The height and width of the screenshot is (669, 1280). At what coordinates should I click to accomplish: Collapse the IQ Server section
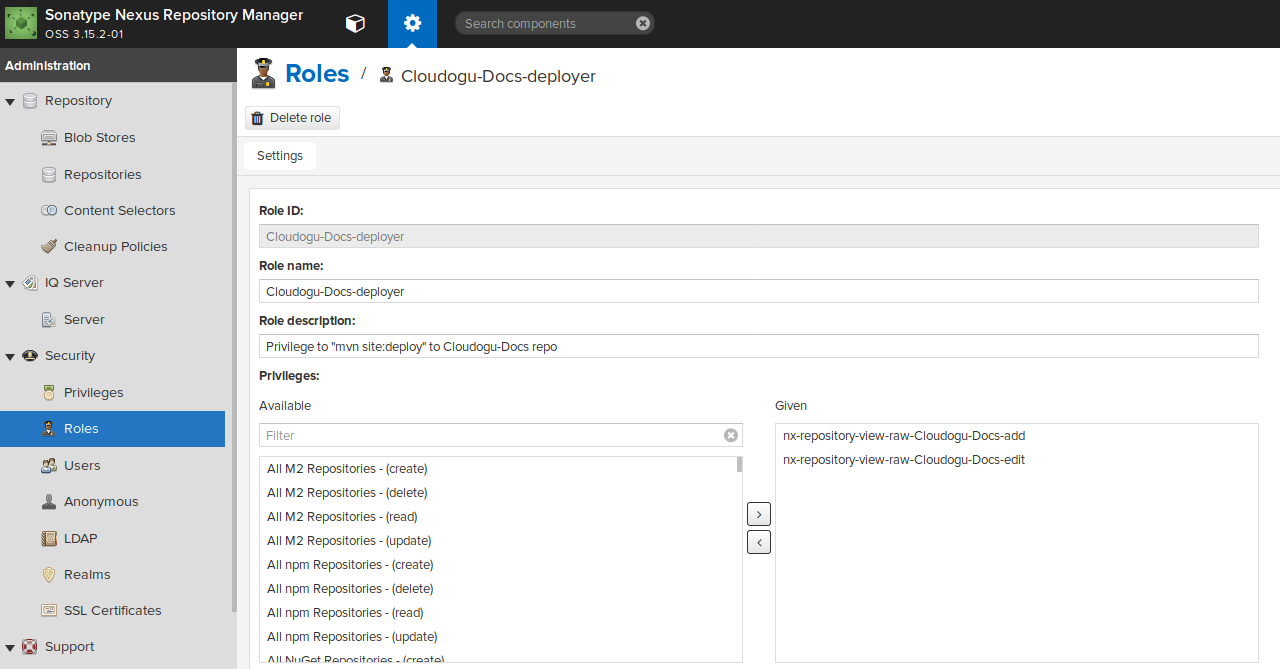click(10, 283)
